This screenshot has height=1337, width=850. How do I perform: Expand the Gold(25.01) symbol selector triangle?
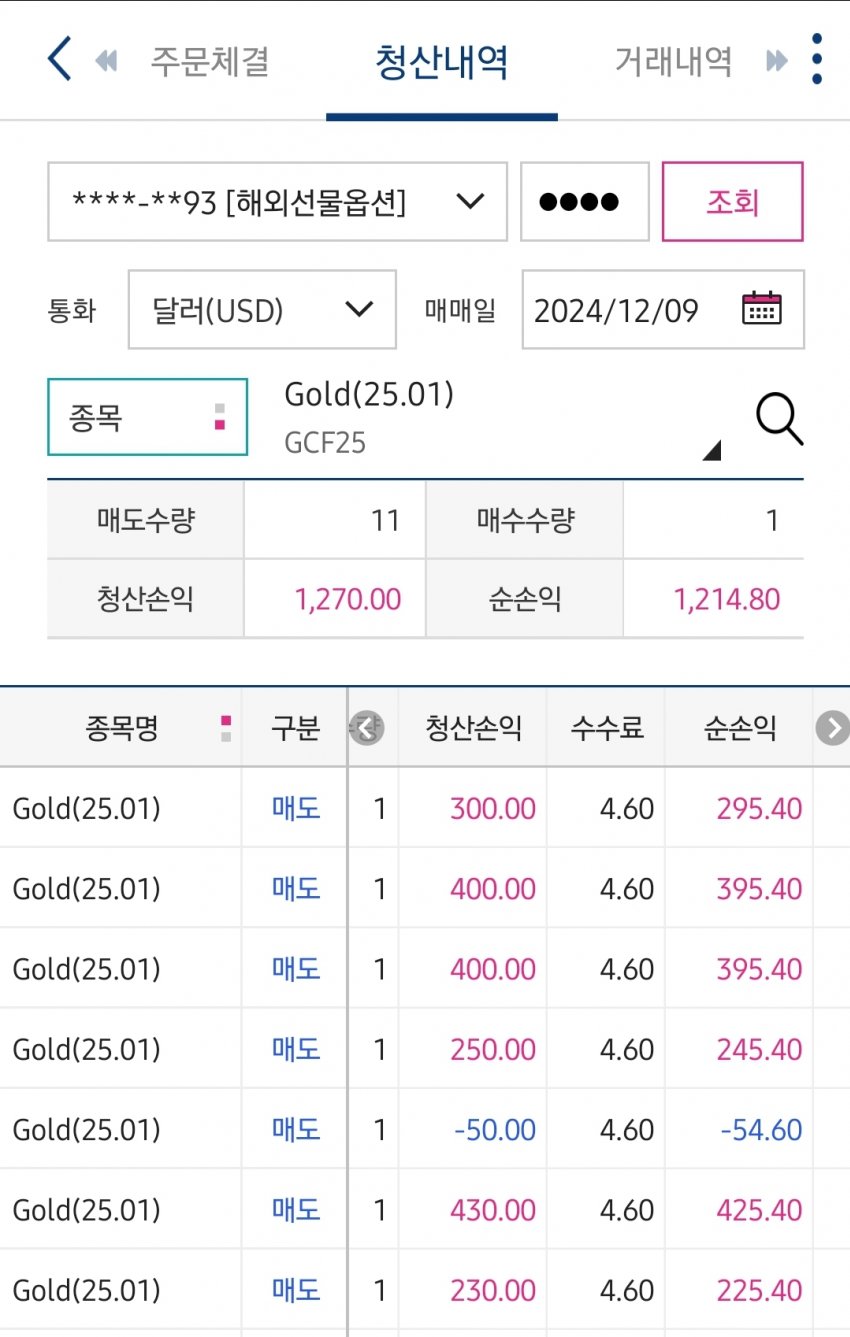click(x=711, y=452)
